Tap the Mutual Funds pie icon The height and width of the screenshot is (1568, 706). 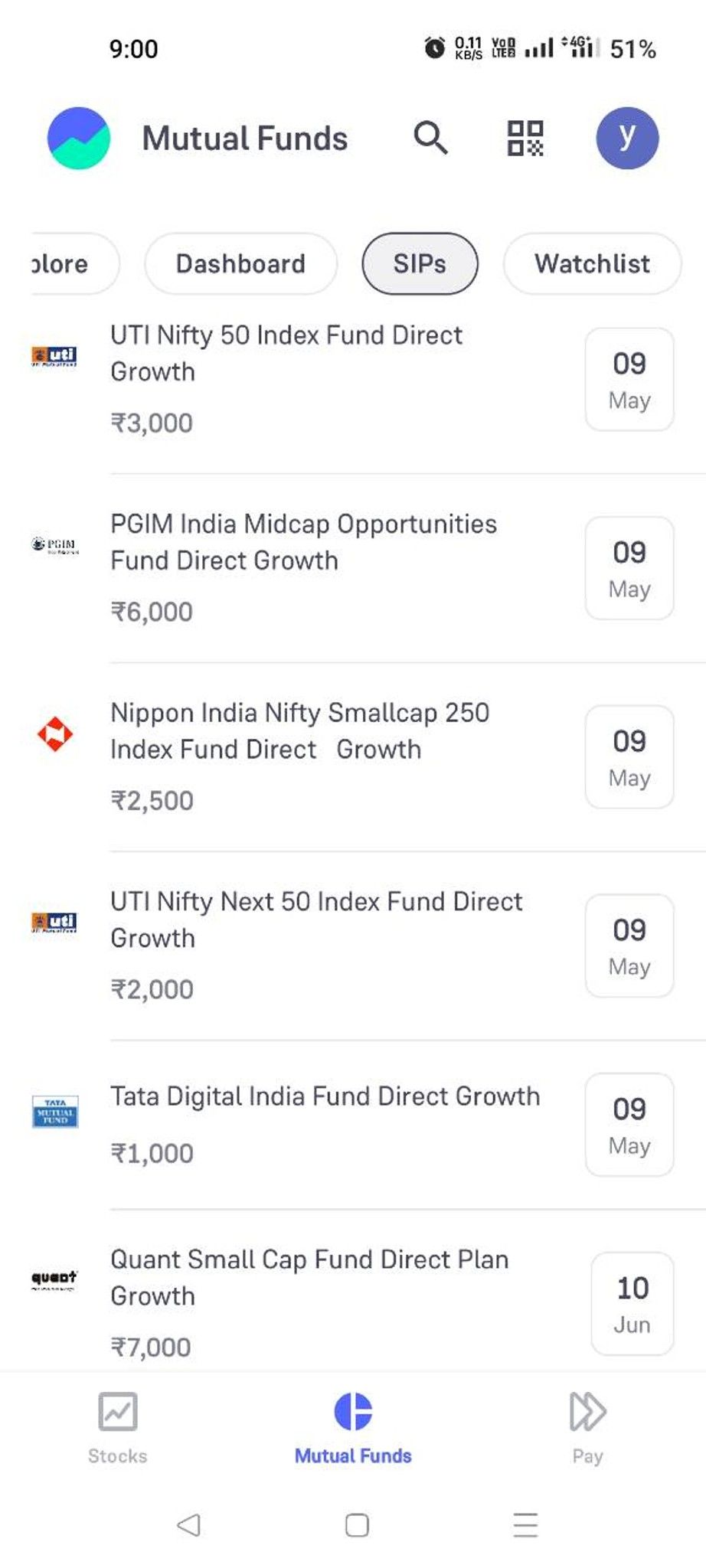pyautogui.click(x=353, y=1411)
